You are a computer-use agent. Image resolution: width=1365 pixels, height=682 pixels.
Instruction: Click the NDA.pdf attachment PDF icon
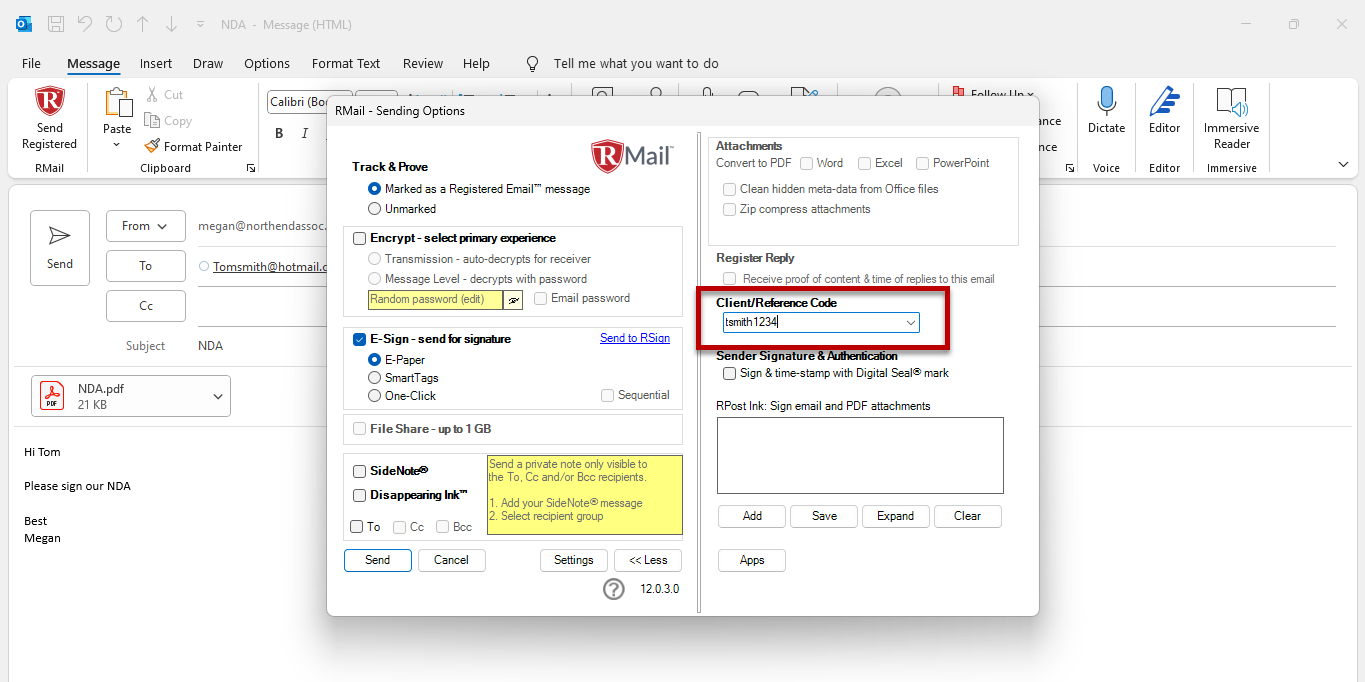click(x=52, y=396)
